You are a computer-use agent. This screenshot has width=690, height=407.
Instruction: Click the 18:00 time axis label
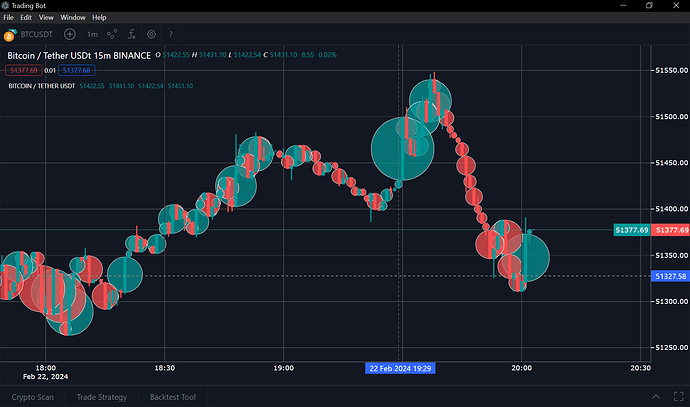(x=46, y=368)
